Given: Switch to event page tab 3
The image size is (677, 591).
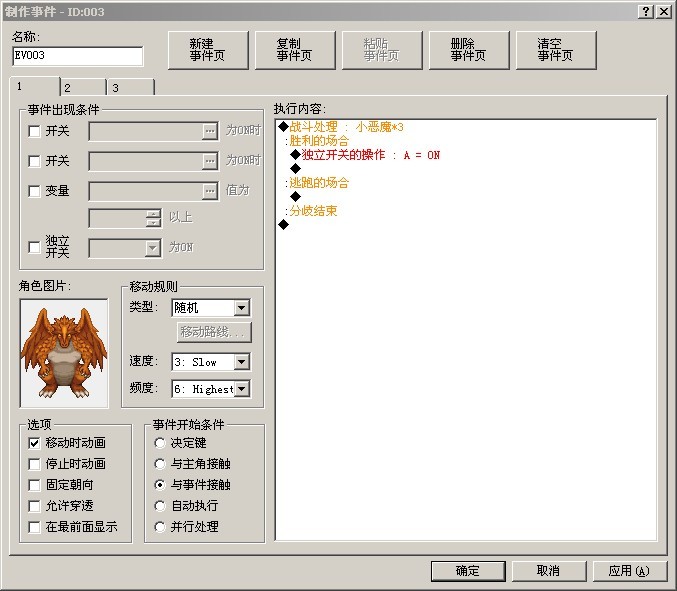Looking at the screenshot, I should (x=131, y=88).
